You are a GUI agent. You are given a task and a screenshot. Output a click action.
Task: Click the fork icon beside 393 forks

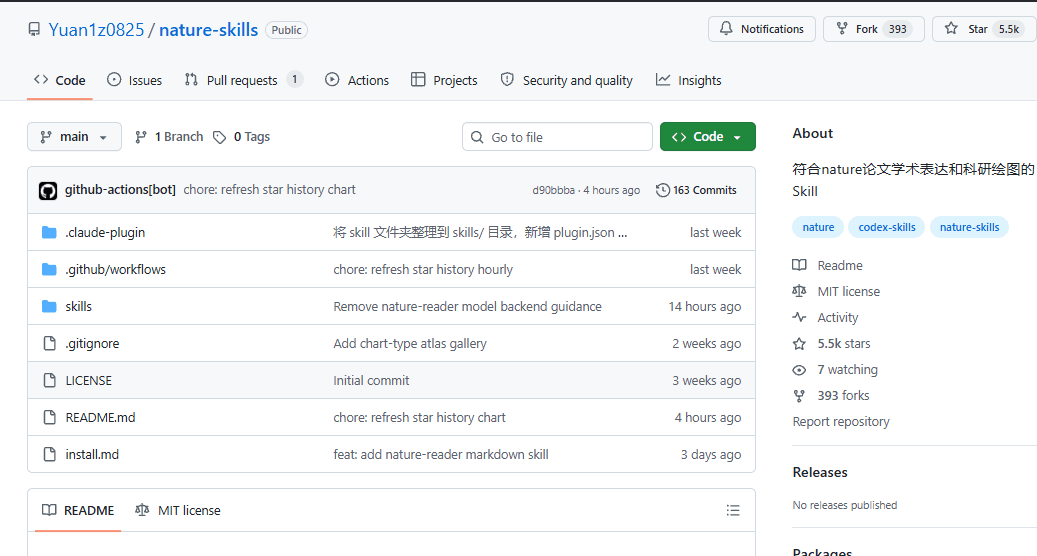799,395
